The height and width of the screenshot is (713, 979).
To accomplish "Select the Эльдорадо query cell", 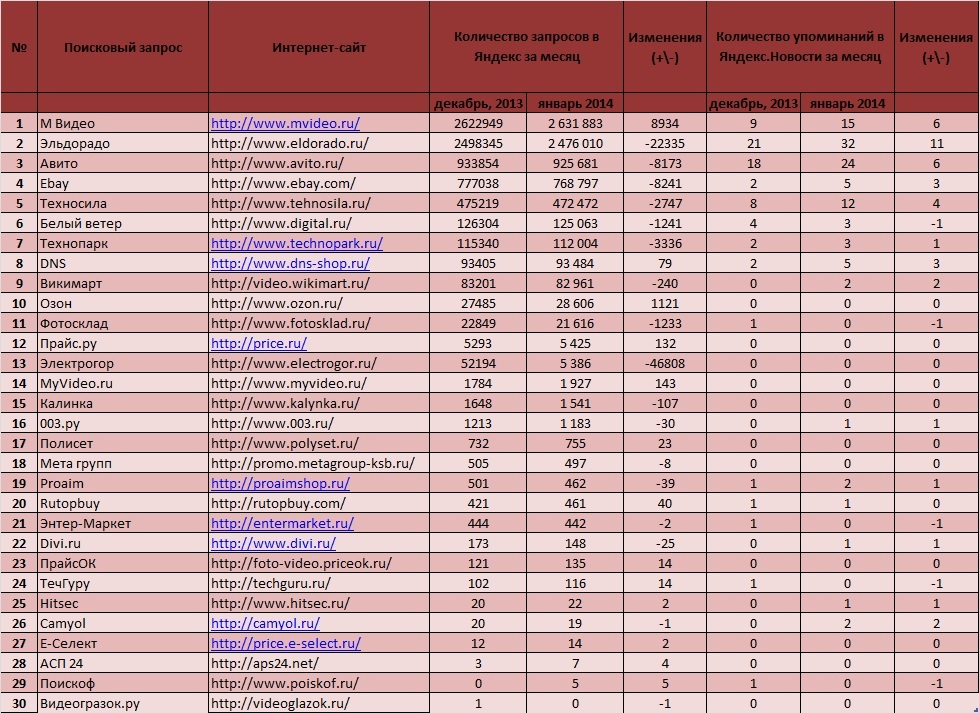I will pyautogui.click(x=123, y=144).
